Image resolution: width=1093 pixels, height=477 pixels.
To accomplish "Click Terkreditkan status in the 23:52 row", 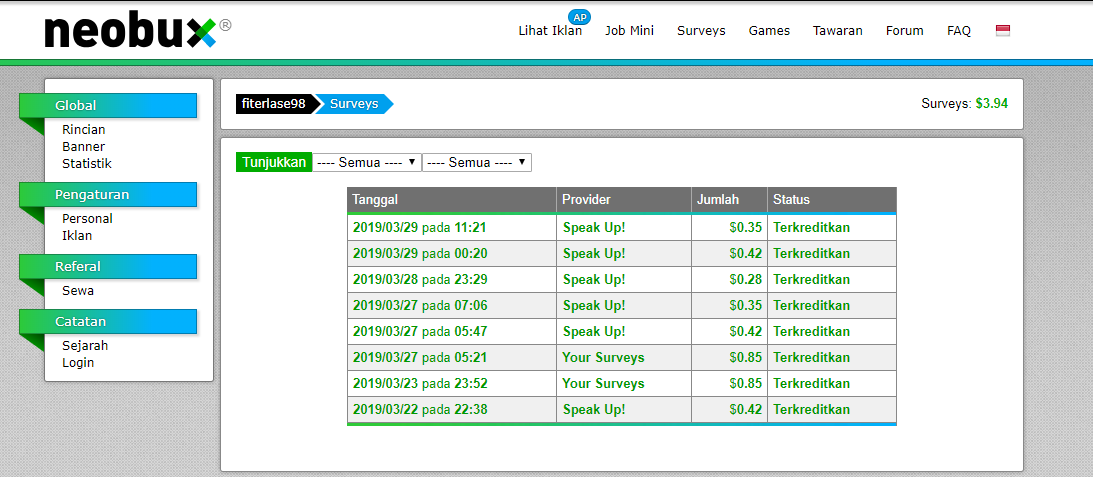I will [x=811, y=384].
